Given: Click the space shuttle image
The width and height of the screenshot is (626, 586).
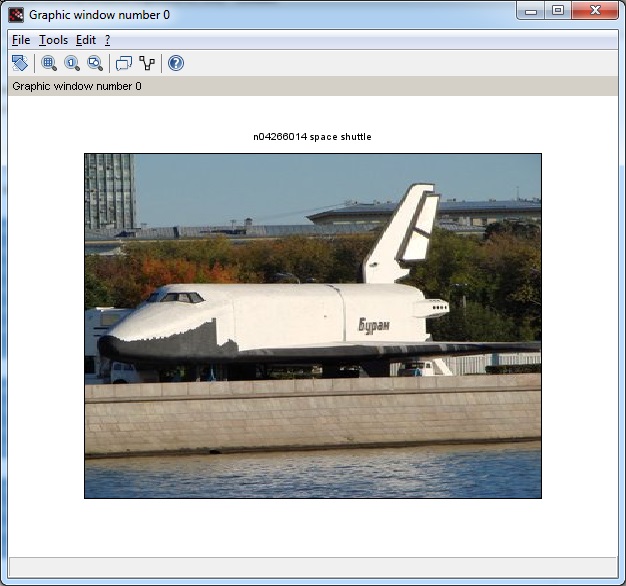Looking at the screenshot, I should click(x=312, y=325).
